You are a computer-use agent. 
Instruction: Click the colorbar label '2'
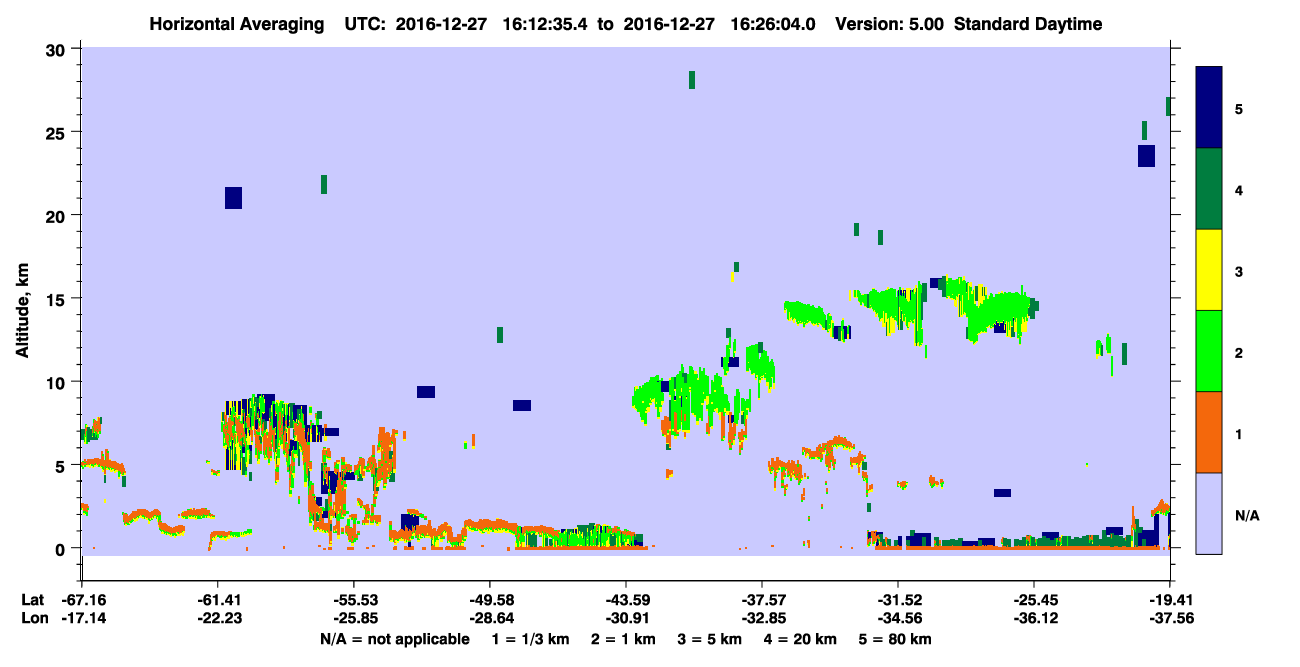[x=1238, y=352]
